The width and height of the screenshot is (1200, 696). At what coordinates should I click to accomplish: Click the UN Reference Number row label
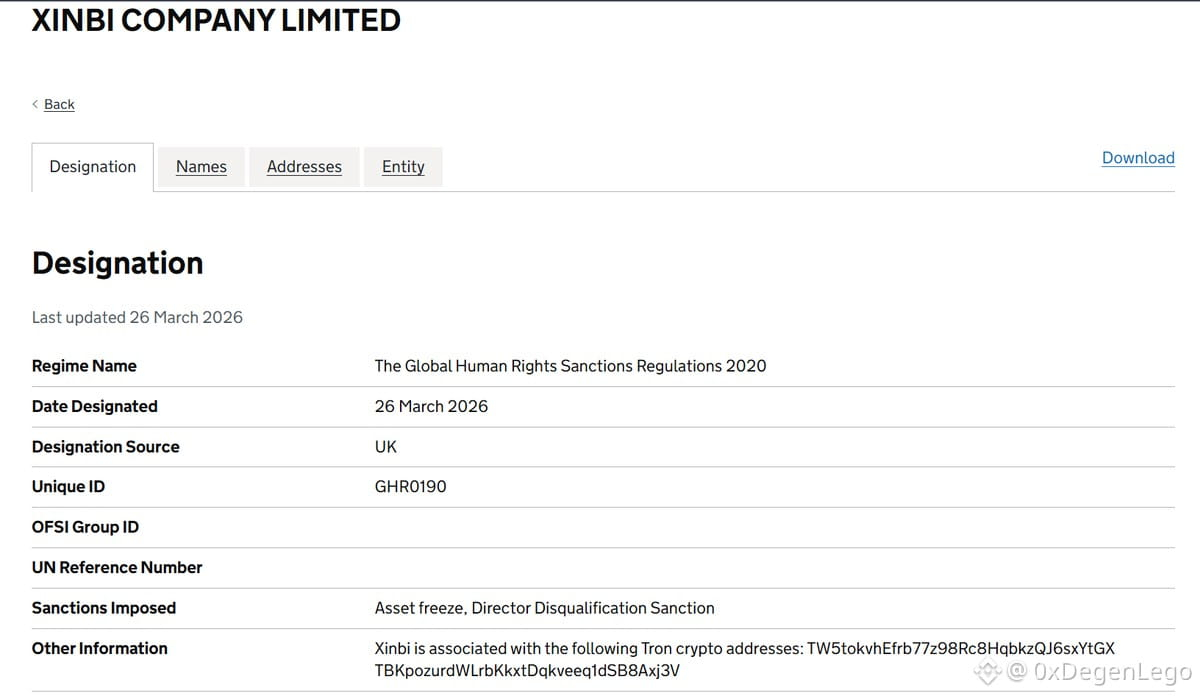coord(117,567)
